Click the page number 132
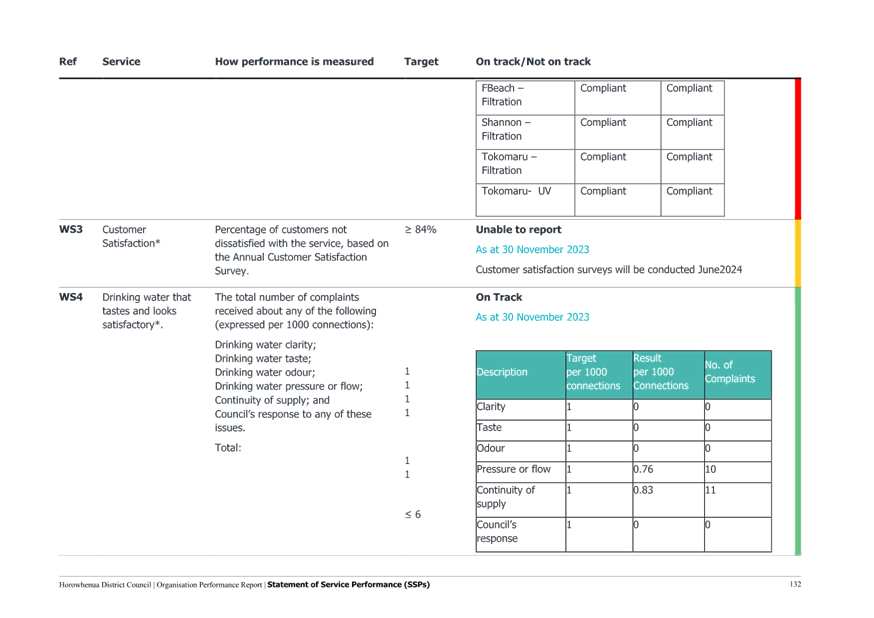 [x=795, y=584]
